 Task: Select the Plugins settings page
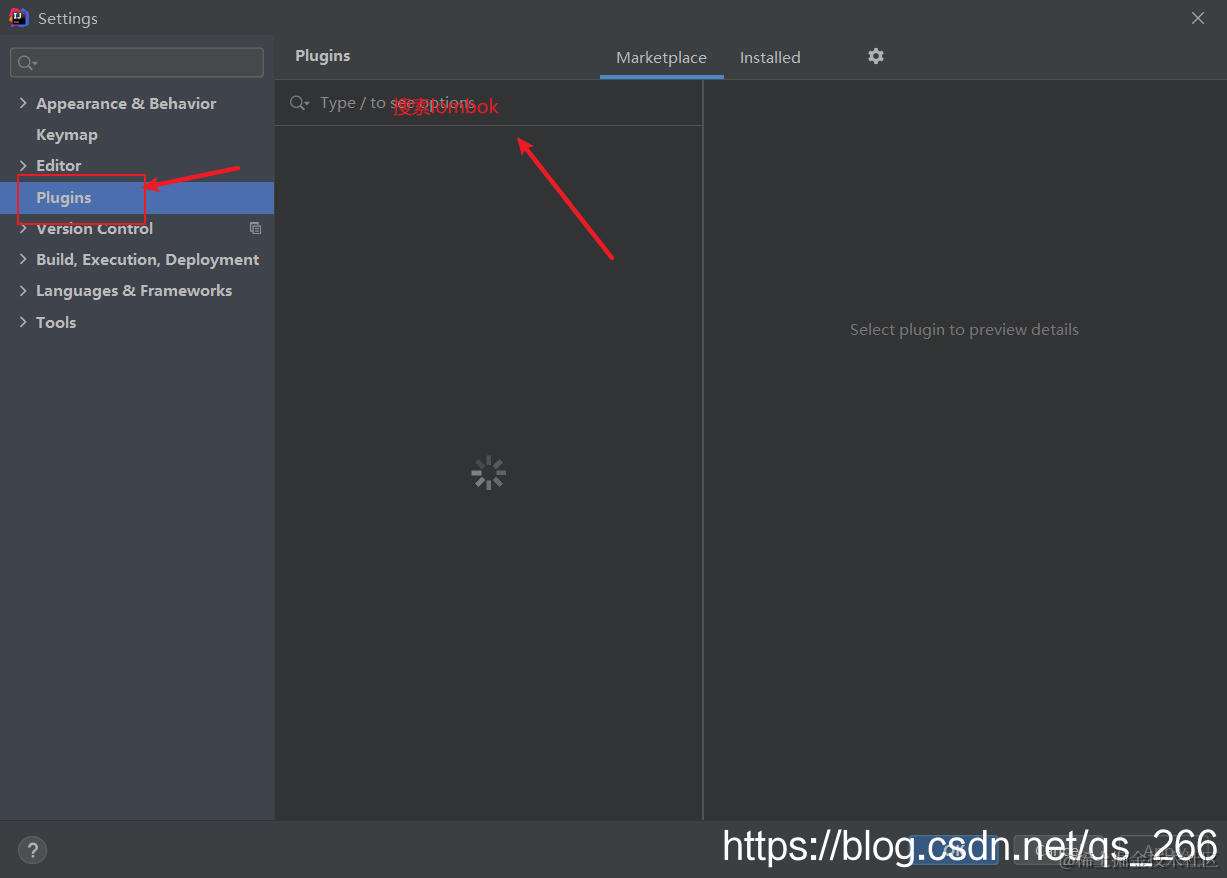point(137,197)
